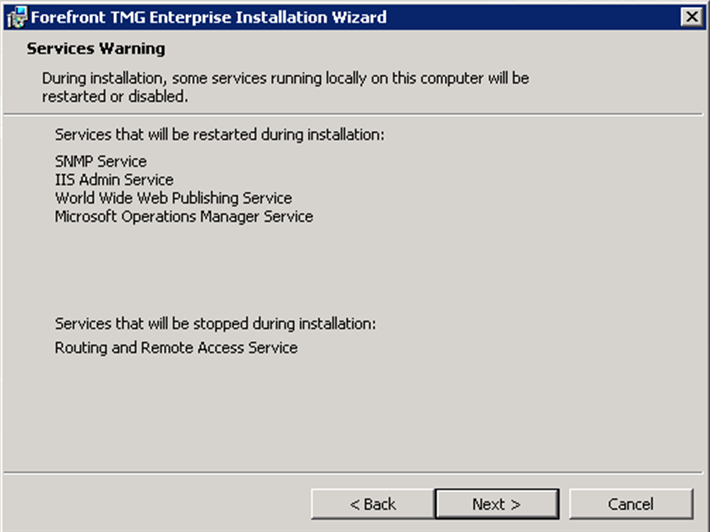This screenshot has height=532, width=710.
Task: Click the 'restarted or disabled.' description line
Action: [x=115, y=97]
